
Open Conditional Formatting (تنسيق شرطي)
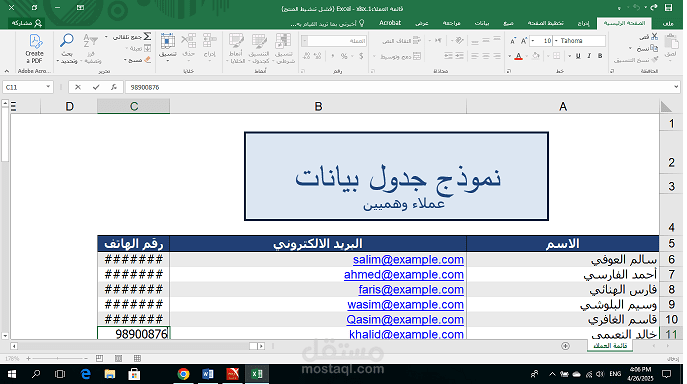click(283, 48)
